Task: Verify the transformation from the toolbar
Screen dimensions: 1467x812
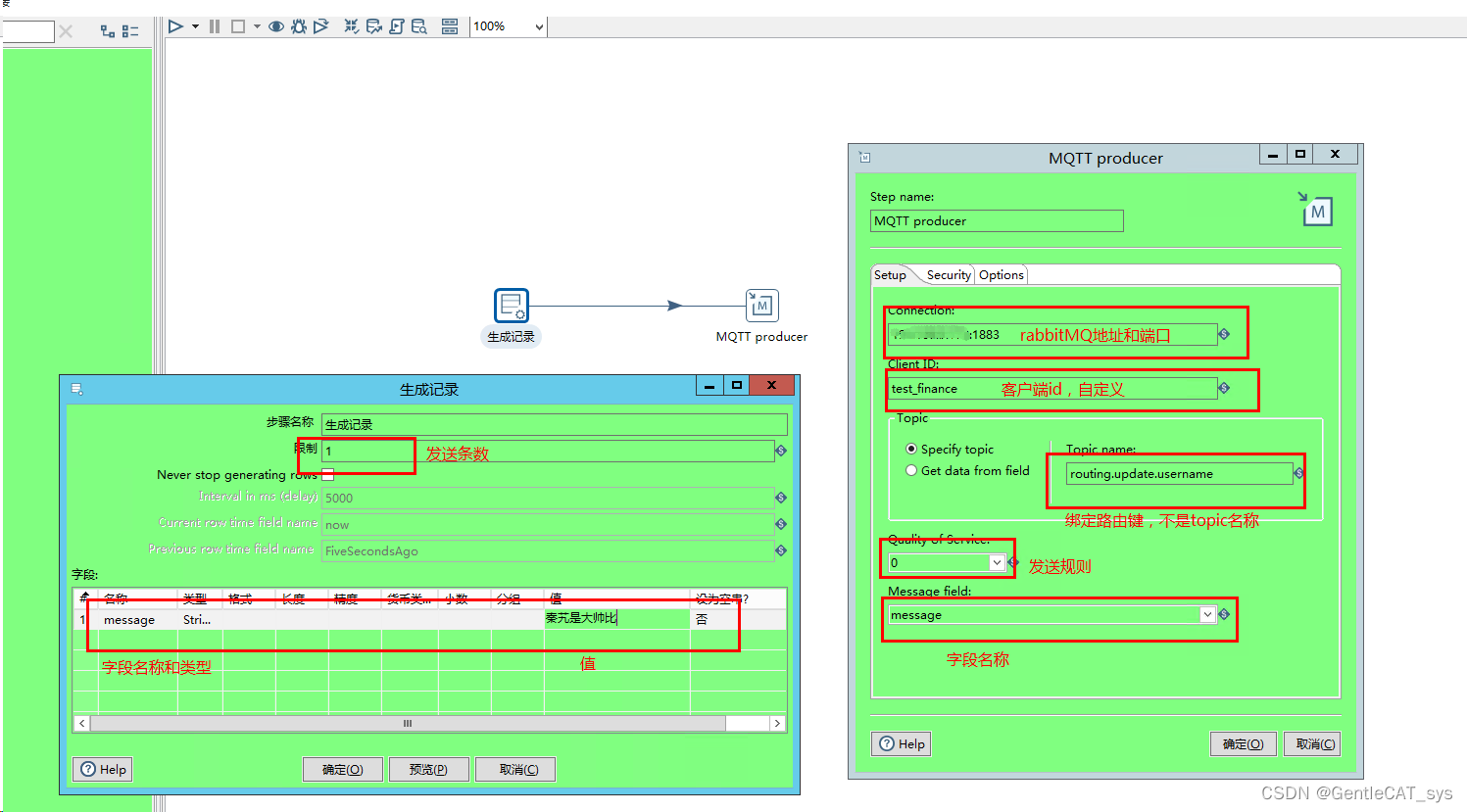Action: [x=351, y=26]
